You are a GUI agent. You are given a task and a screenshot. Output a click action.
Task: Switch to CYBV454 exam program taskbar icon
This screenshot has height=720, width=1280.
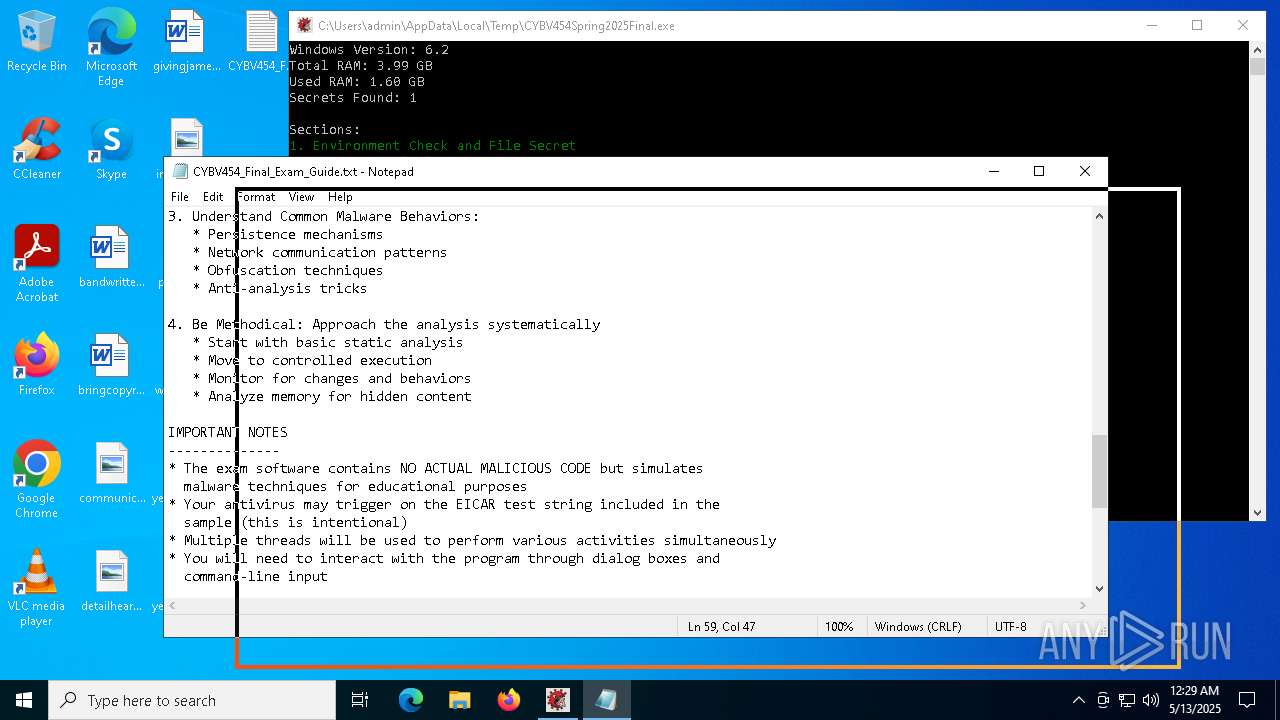pyautogui.click(x=558, y=700)
